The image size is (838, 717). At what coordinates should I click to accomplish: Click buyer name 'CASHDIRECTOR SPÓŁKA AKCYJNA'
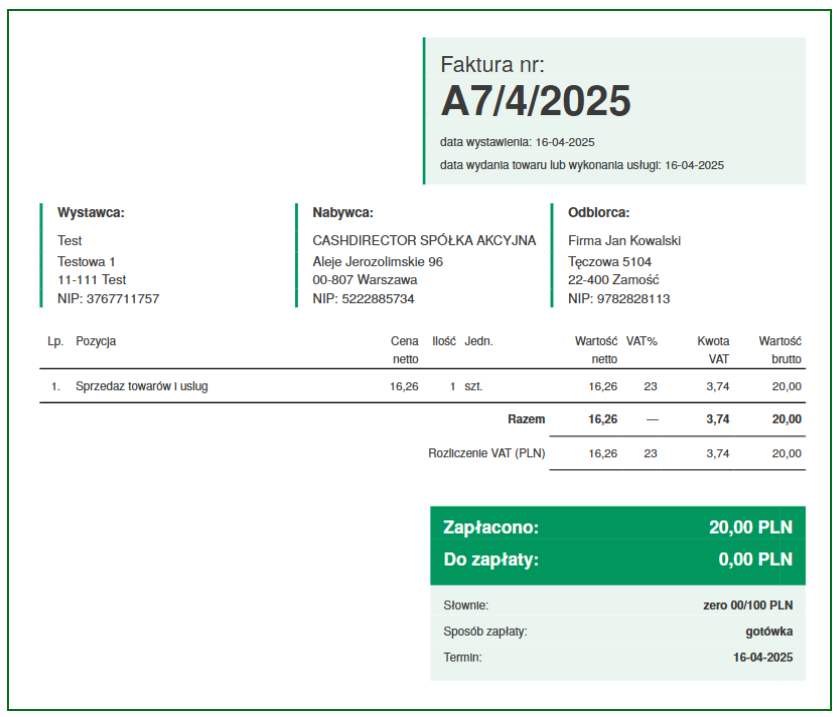click(x=424, y=240)
